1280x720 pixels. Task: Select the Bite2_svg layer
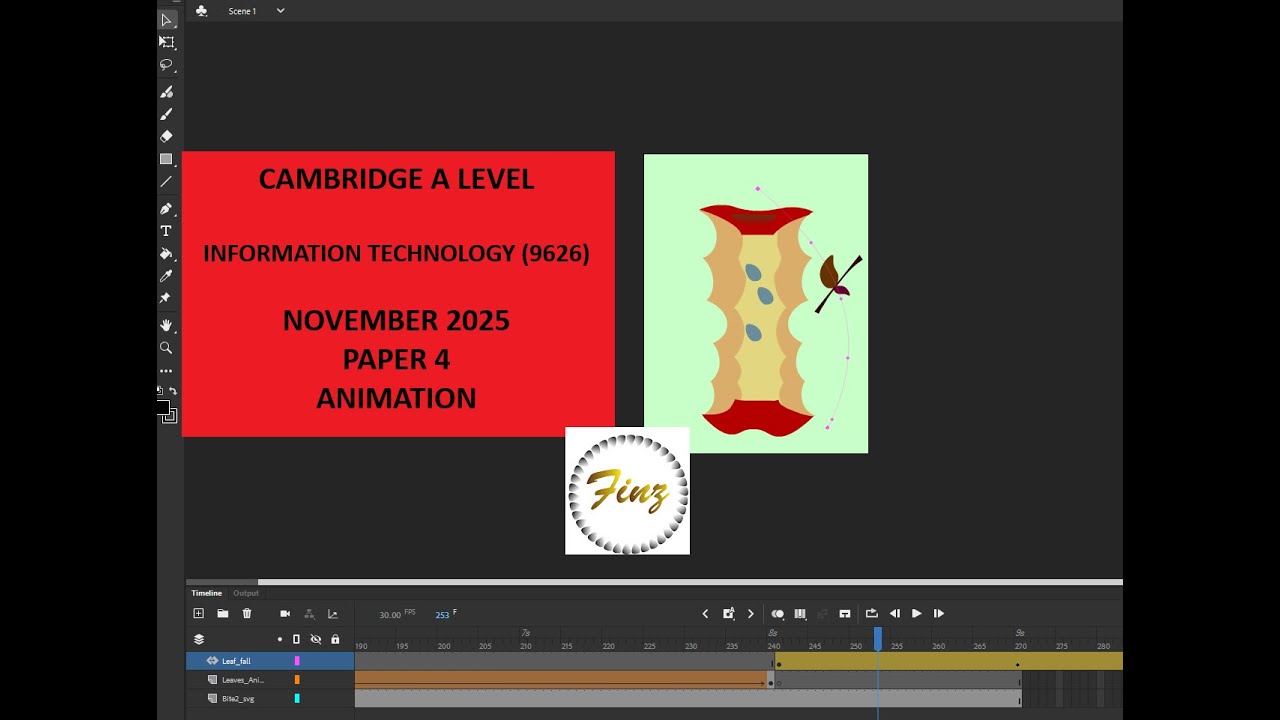pos(270,699)
